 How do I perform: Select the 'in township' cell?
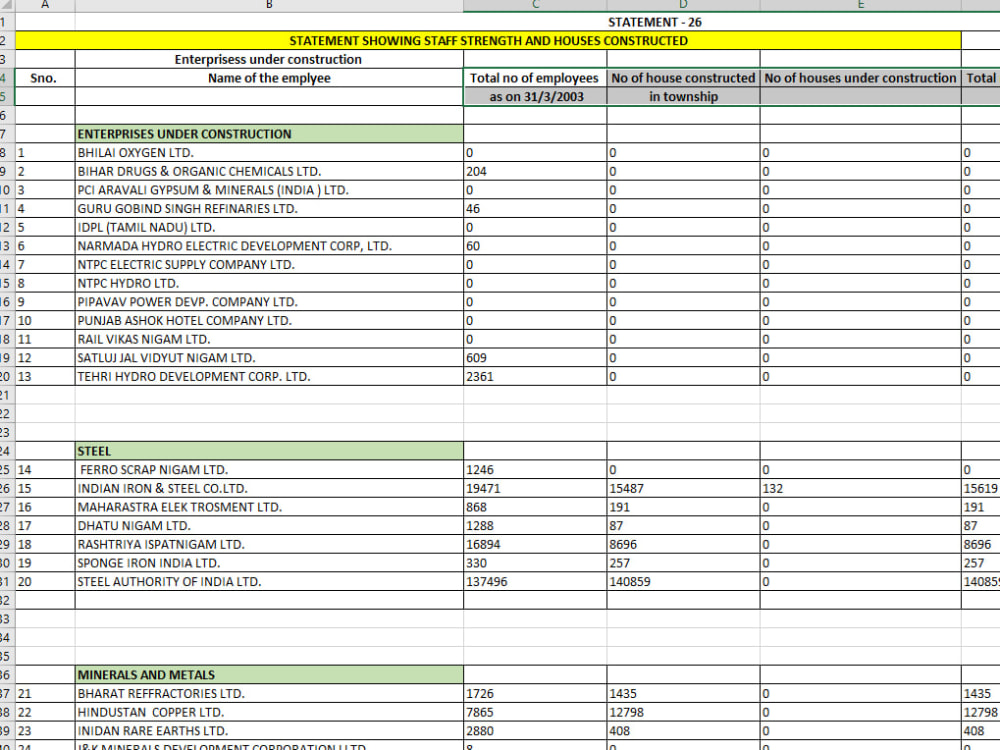(x=683, y=96)
